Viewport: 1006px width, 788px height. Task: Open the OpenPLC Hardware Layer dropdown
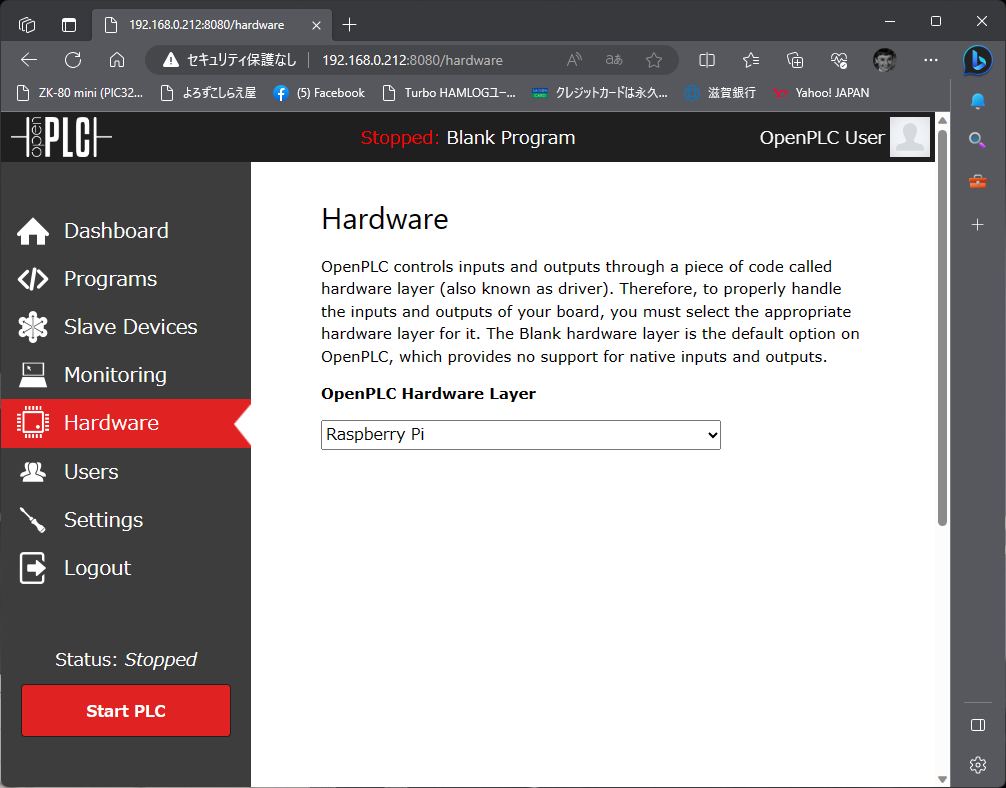click(521, 435)
